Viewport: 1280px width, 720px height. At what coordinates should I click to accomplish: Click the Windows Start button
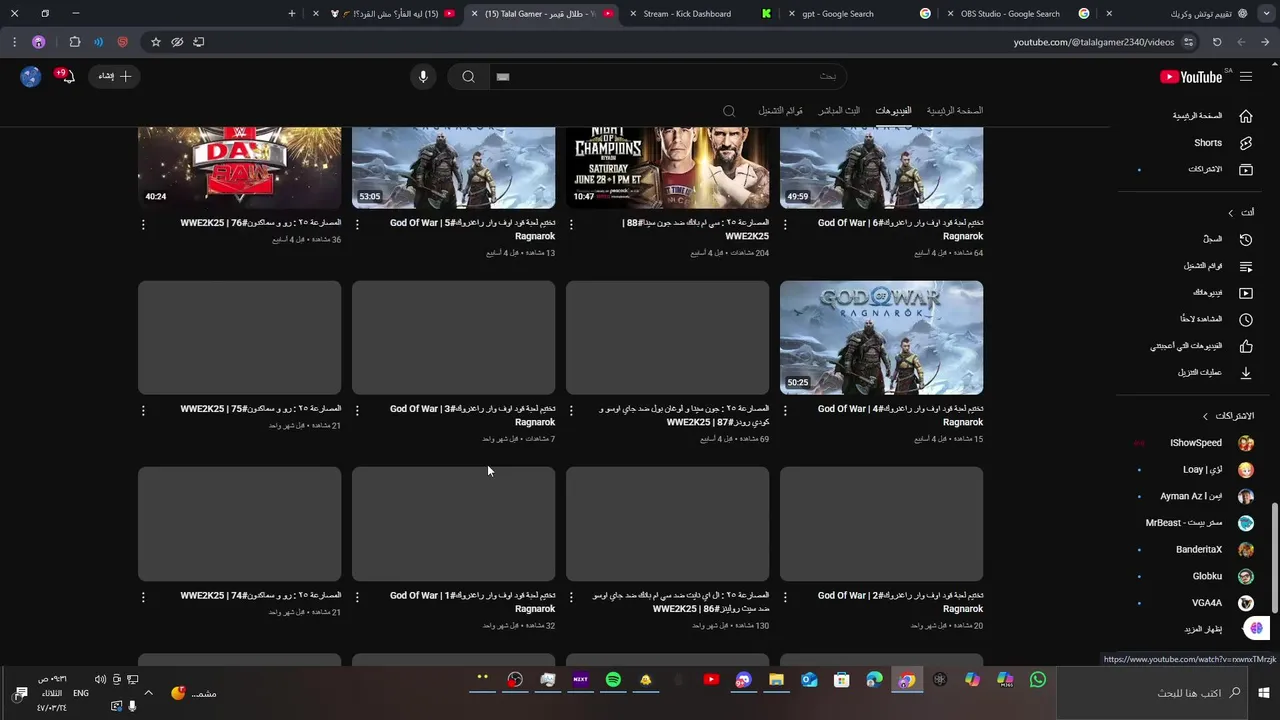(x=1264, y=693)
